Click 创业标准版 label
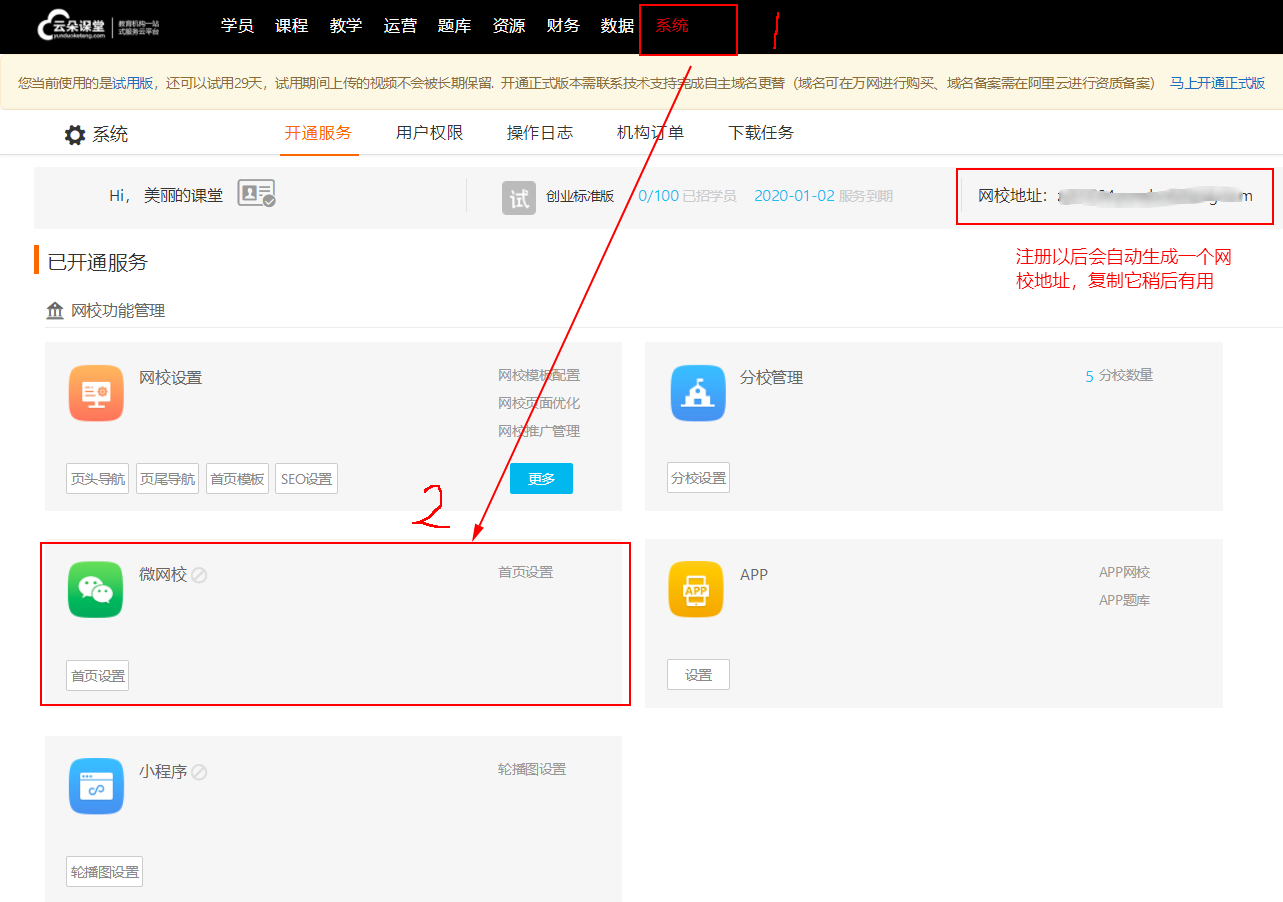This screenshot has width=1283, height=902. point(580,197)
